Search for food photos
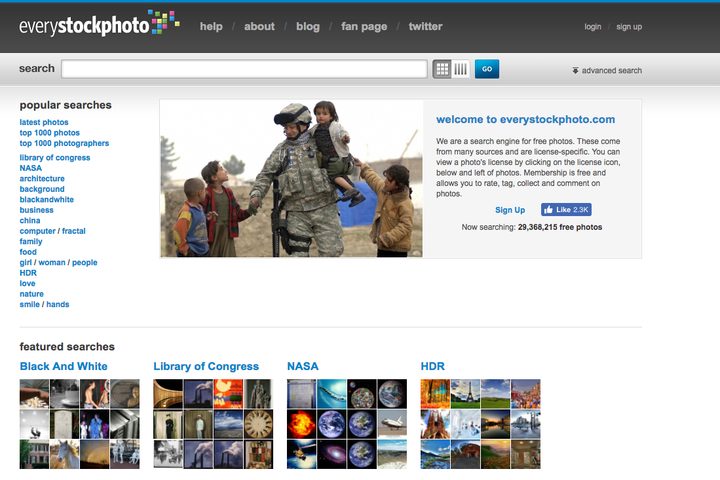This screenshot has width=720, height=480. click(28, 252)
